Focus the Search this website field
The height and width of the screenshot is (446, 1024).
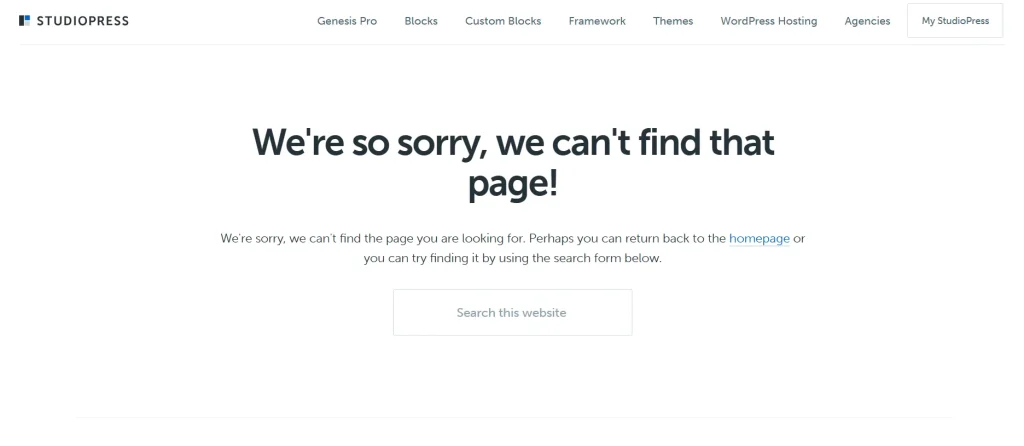pos(513,312)
